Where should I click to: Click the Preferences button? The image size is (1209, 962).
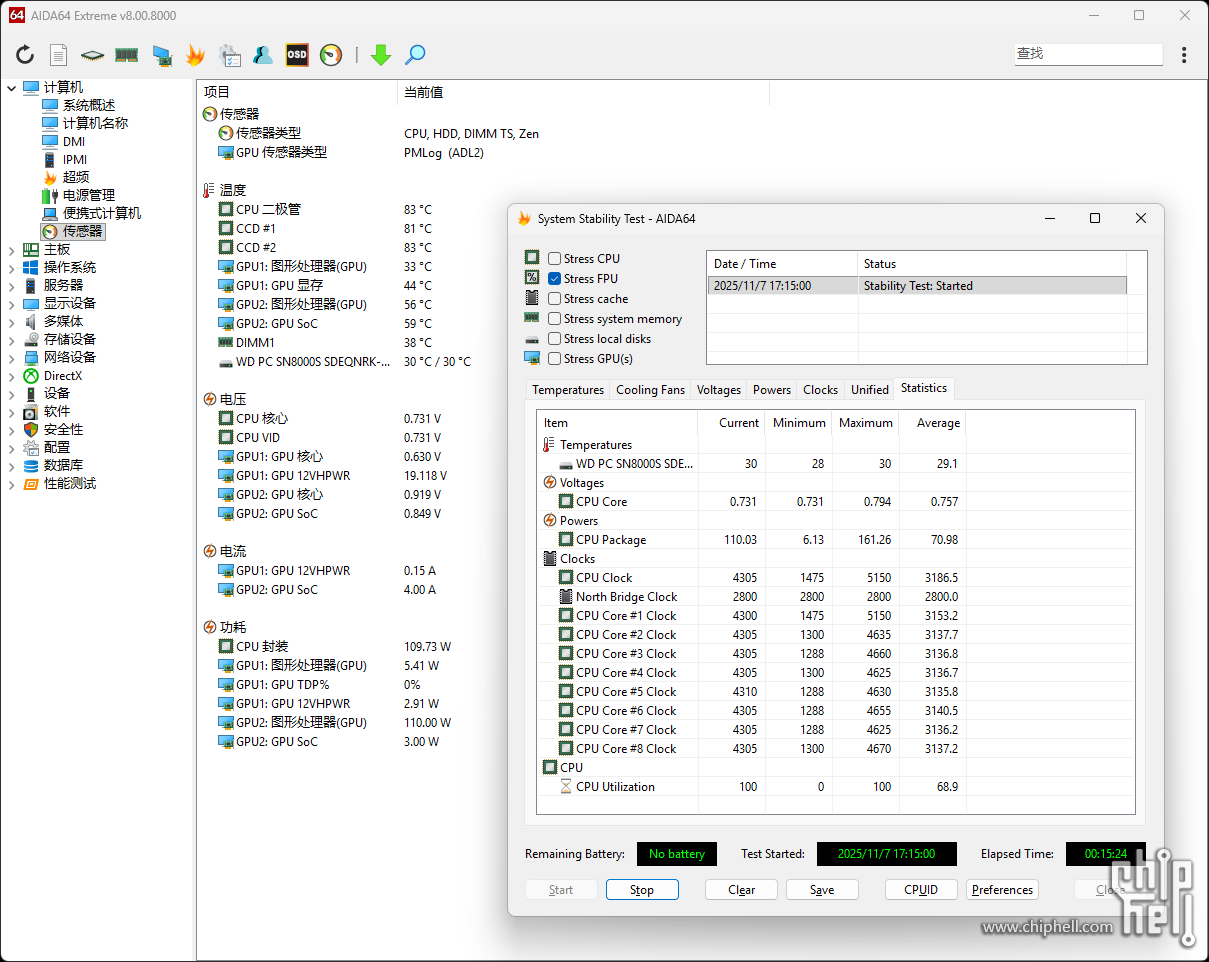coord(1002,890)
